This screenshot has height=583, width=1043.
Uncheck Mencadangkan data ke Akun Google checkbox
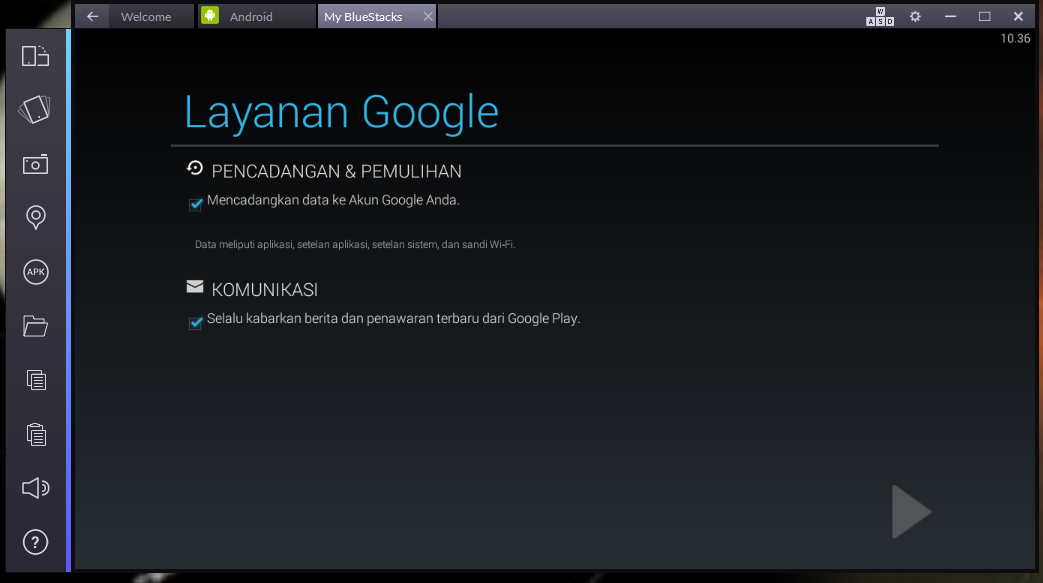[196, 204]
